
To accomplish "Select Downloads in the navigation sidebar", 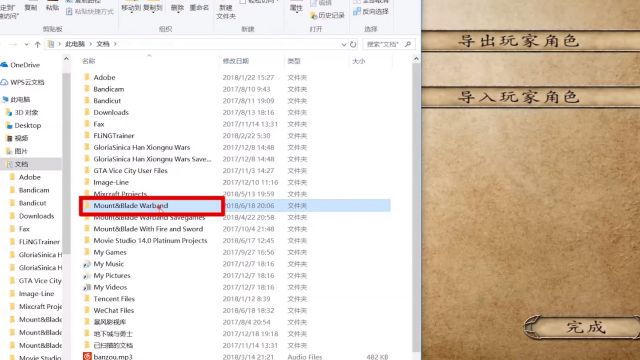I will (x=36, y=216).
